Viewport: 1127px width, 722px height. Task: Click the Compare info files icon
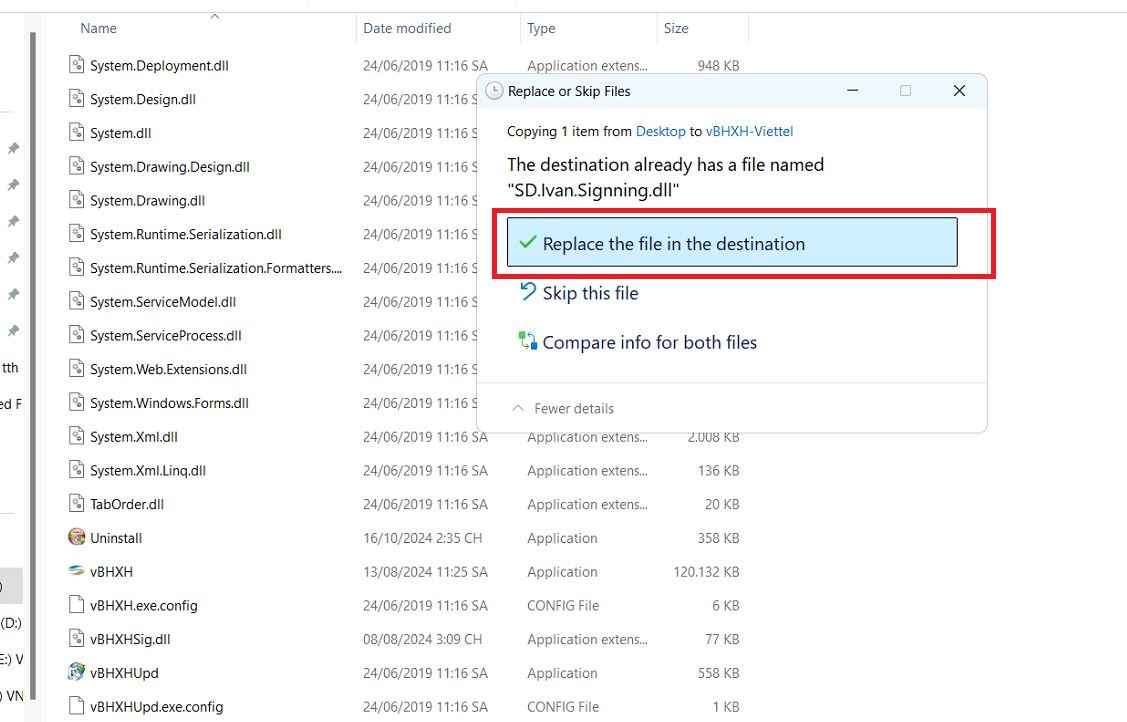(x=527, y=341)
